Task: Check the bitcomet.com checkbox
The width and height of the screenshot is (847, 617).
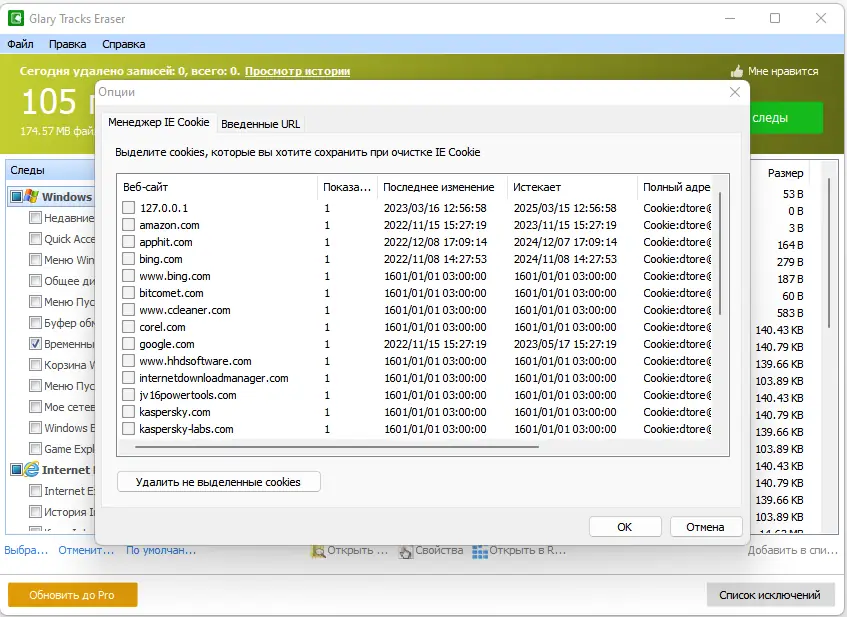Action: pyautogui.click(x=129, y=293)
